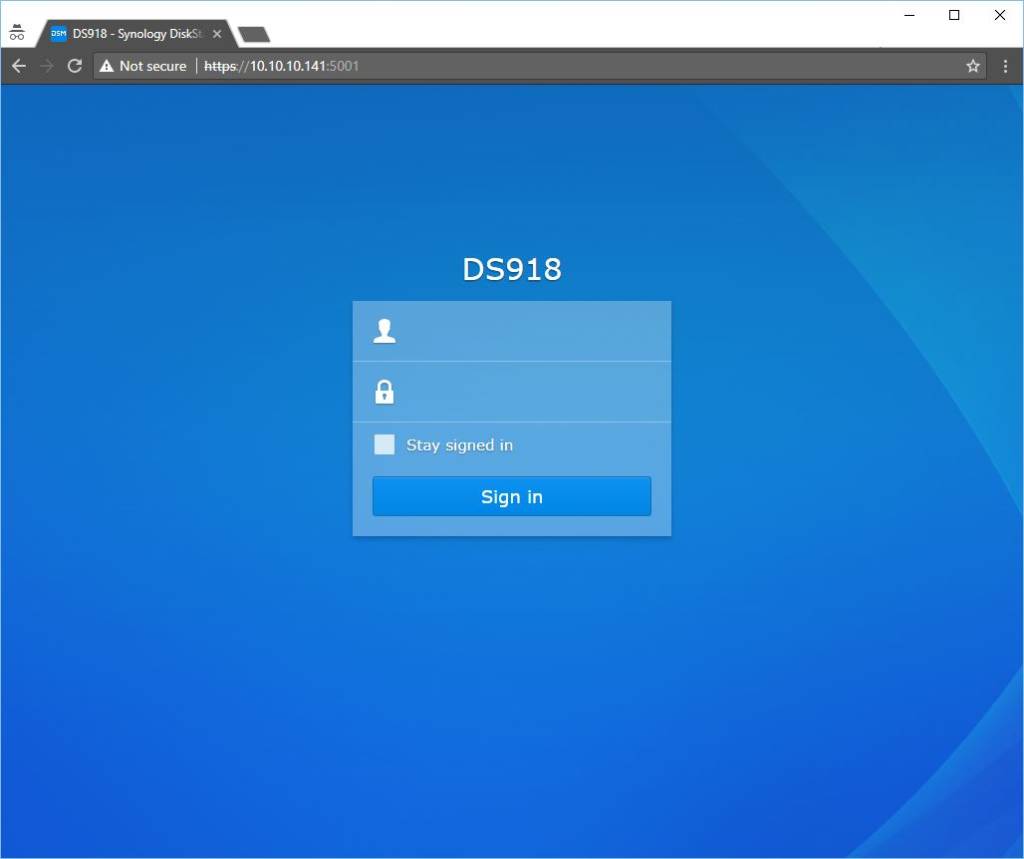Maximize the browser window
Image resolution: width=1024 pixels, height=859 pixels.
[x=954, y=15]
